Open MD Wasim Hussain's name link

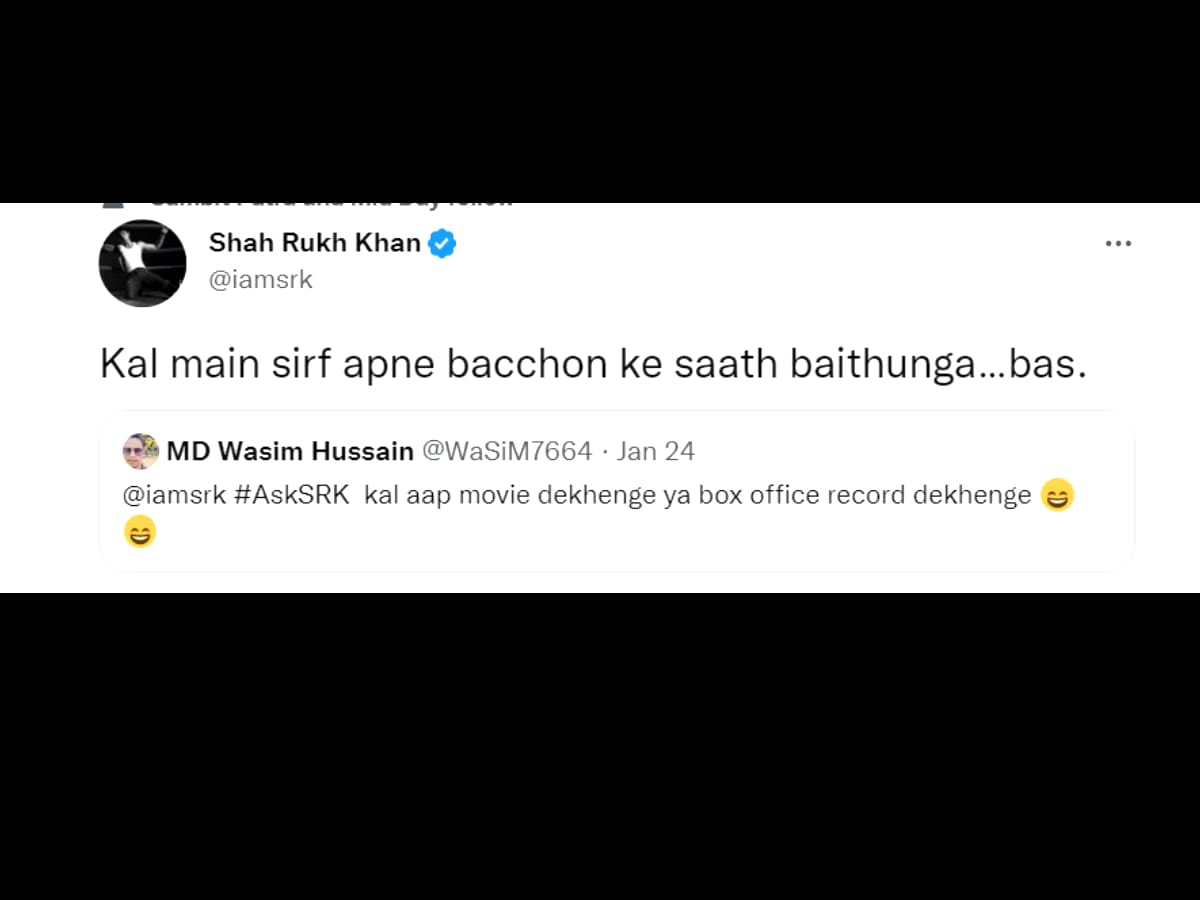pos(290,451)
